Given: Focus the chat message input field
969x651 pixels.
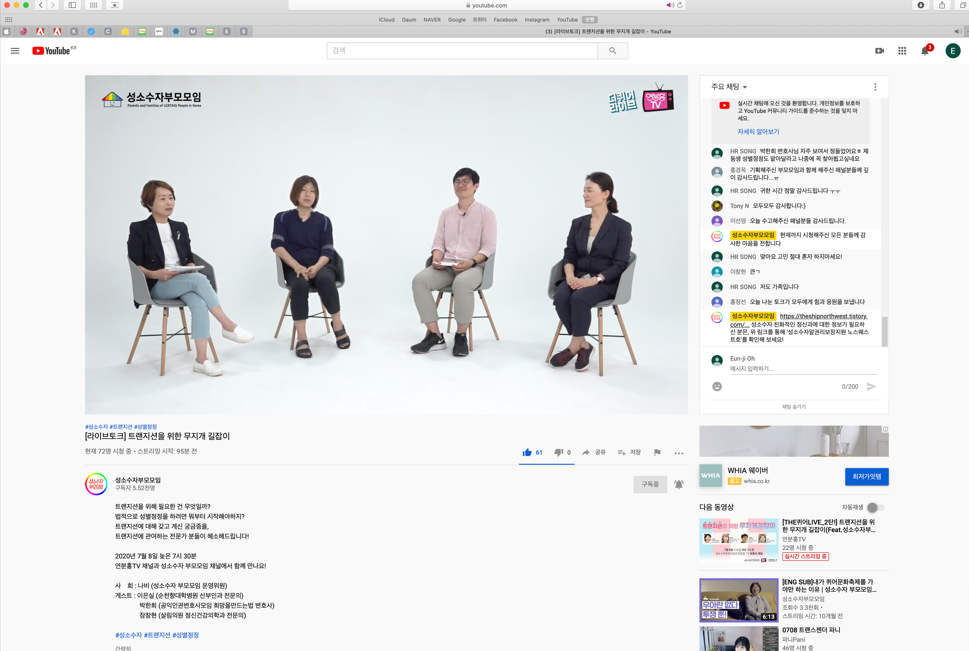Looking at the screenshot, I should 803,368.
